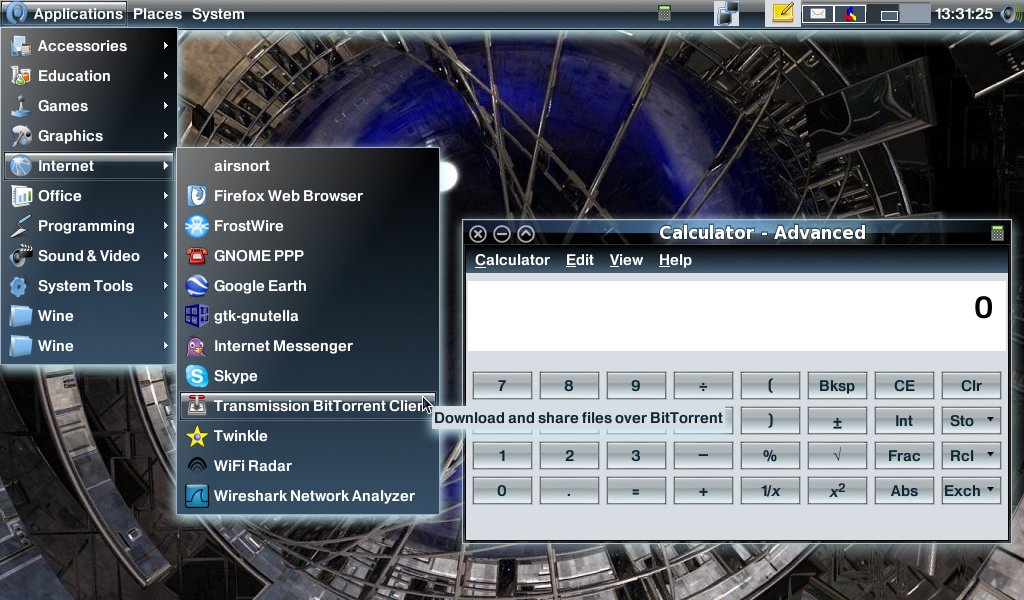Click the x squared button in Calculator
The height and width of the screenshot is (600, 1024).
[837, 491]
